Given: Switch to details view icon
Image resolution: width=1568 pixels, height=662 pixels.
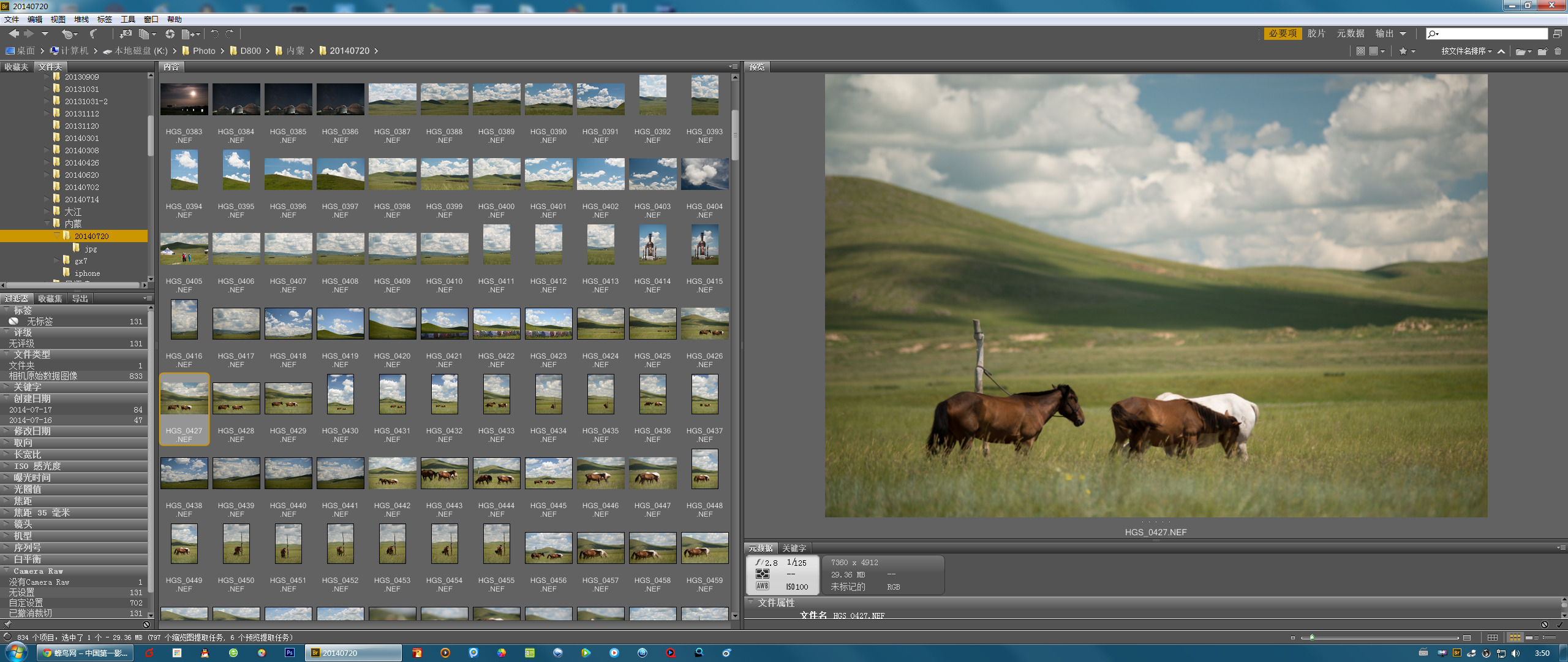Looking at the screenshot, I should [1532, 637].
